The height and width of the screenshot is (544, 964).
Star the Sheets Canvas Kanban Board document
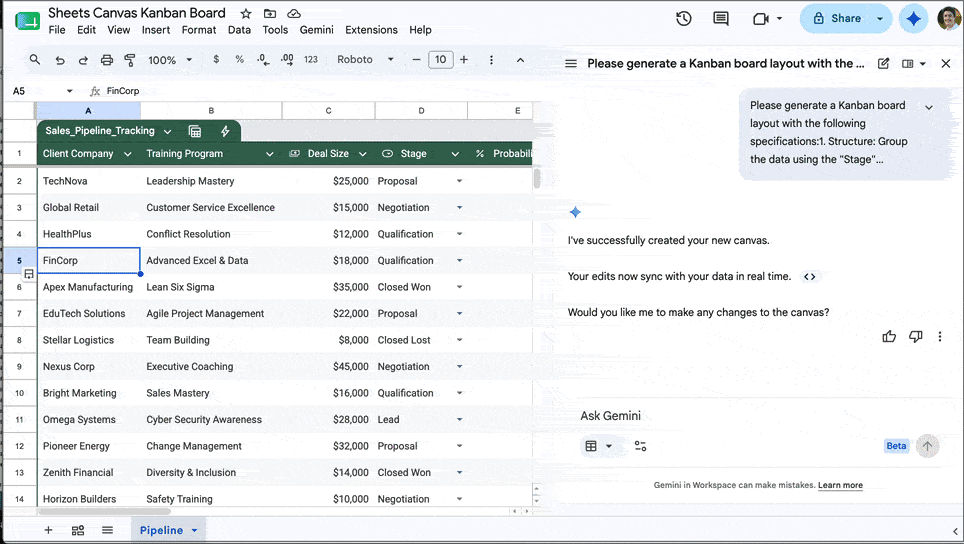coord(246,14)
